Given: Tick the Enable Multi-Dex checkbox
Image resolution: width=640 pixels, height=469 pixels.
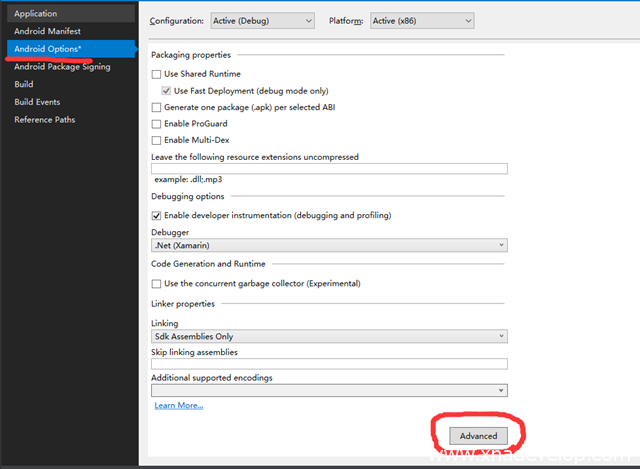Looking at the screenshot, I should tap(156, 140).
